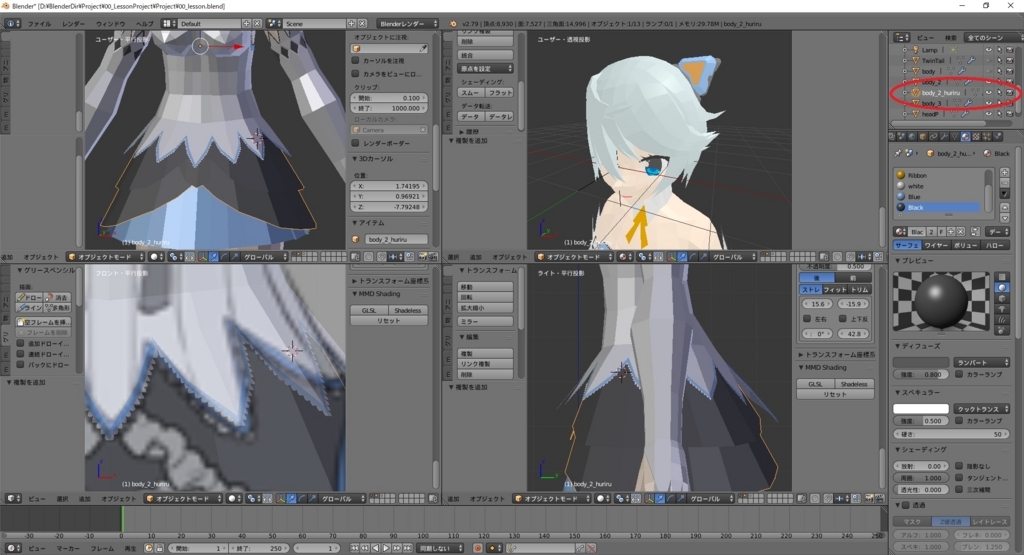The width and height of the screenshot is (1024, 555).
Task: Select flat plane preview shape icon
Action: pyautogui.click(x=1002, y=276)
